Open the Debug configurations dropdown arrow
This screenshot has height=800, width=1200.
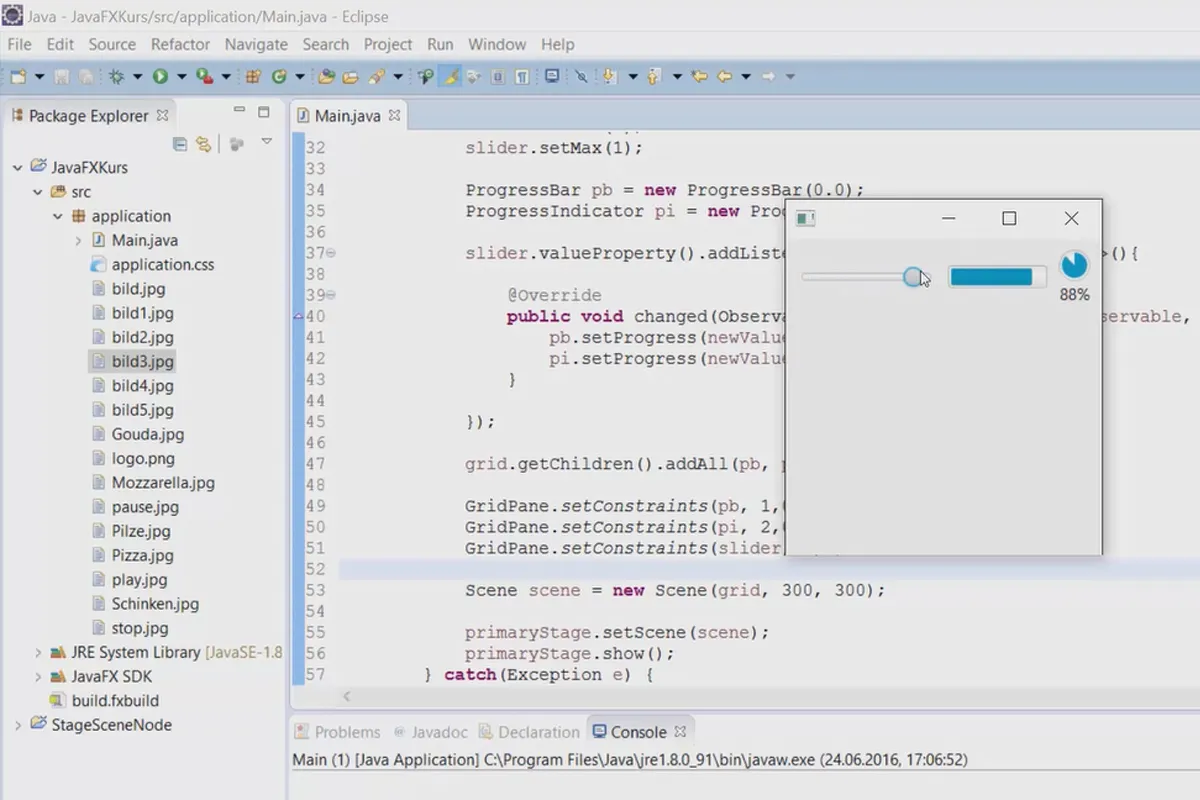point(137,76)
